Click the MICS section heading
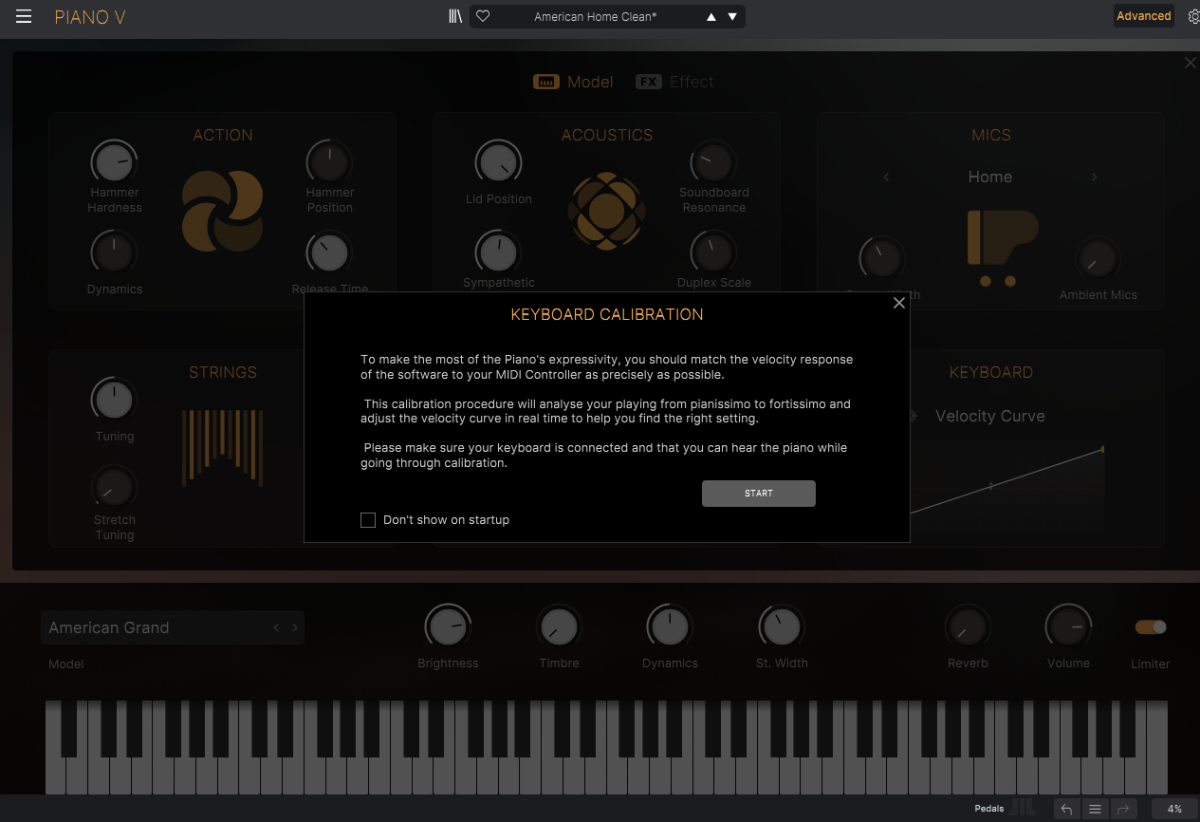 pos(991,135)
